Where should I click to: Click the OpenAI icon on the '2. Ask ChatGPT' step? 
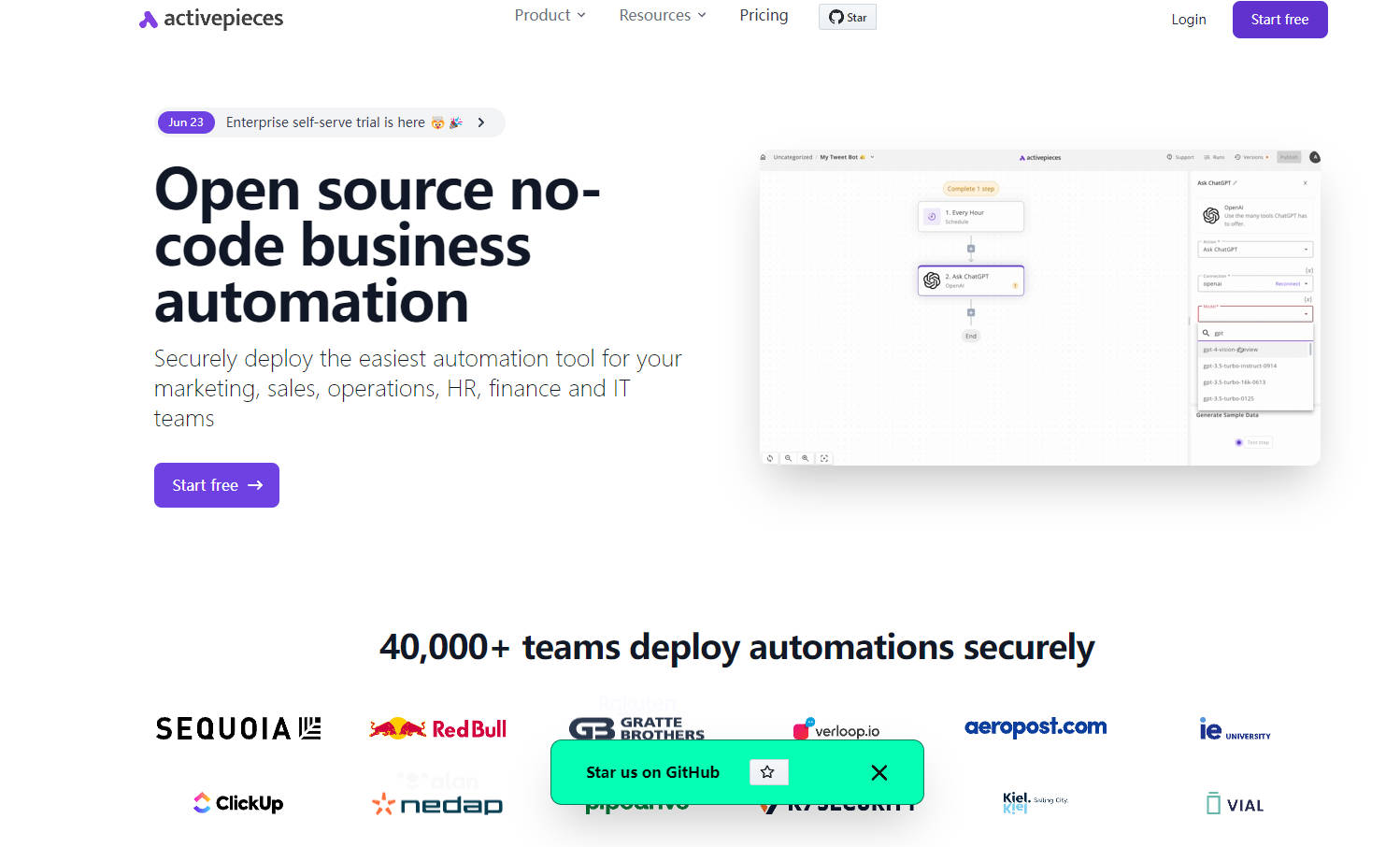point(932,280)
